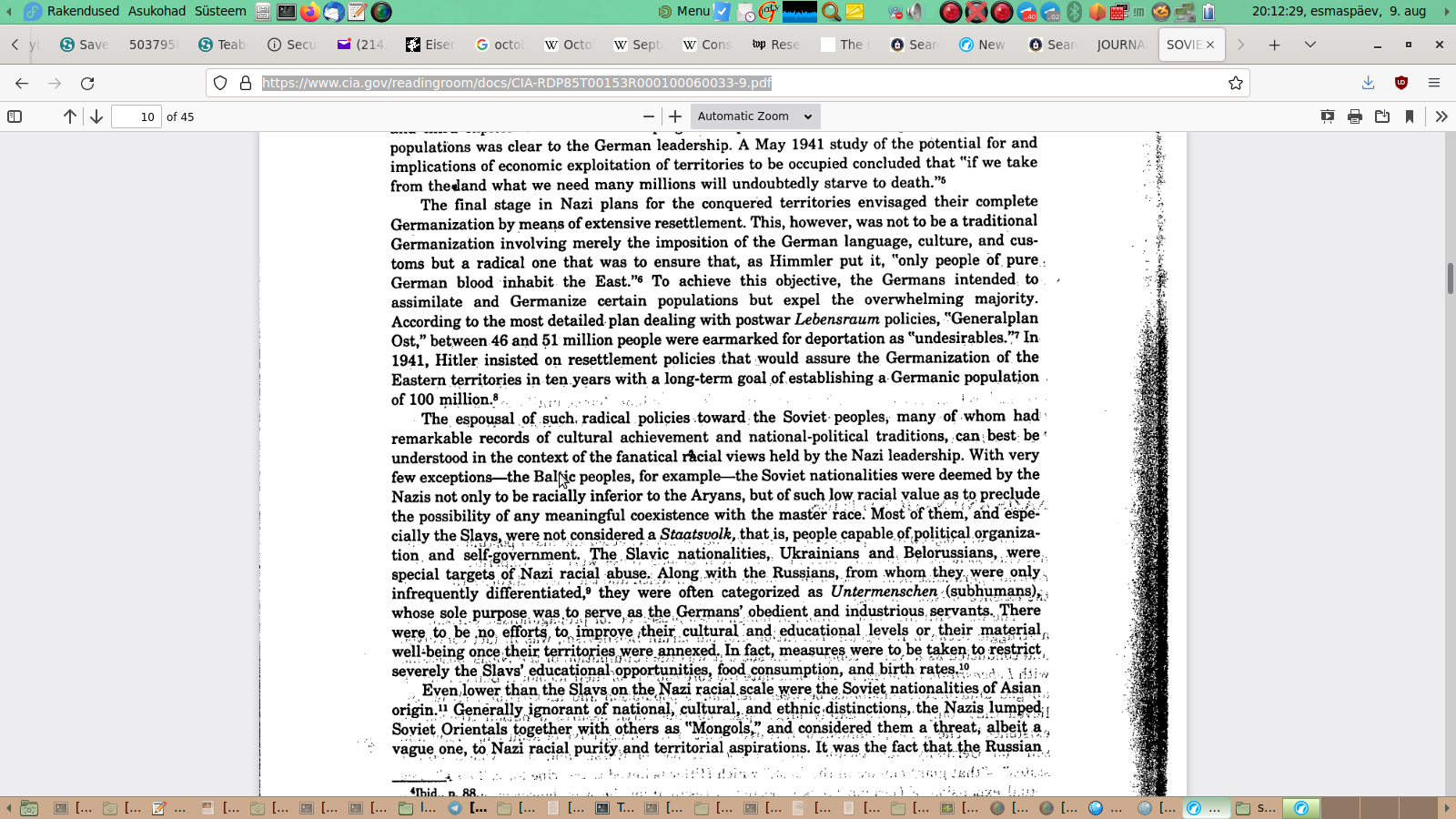This screenshot has height=819, width=1456.
Task: Switch to the mail '(214' tab
Action: point(361,45)
